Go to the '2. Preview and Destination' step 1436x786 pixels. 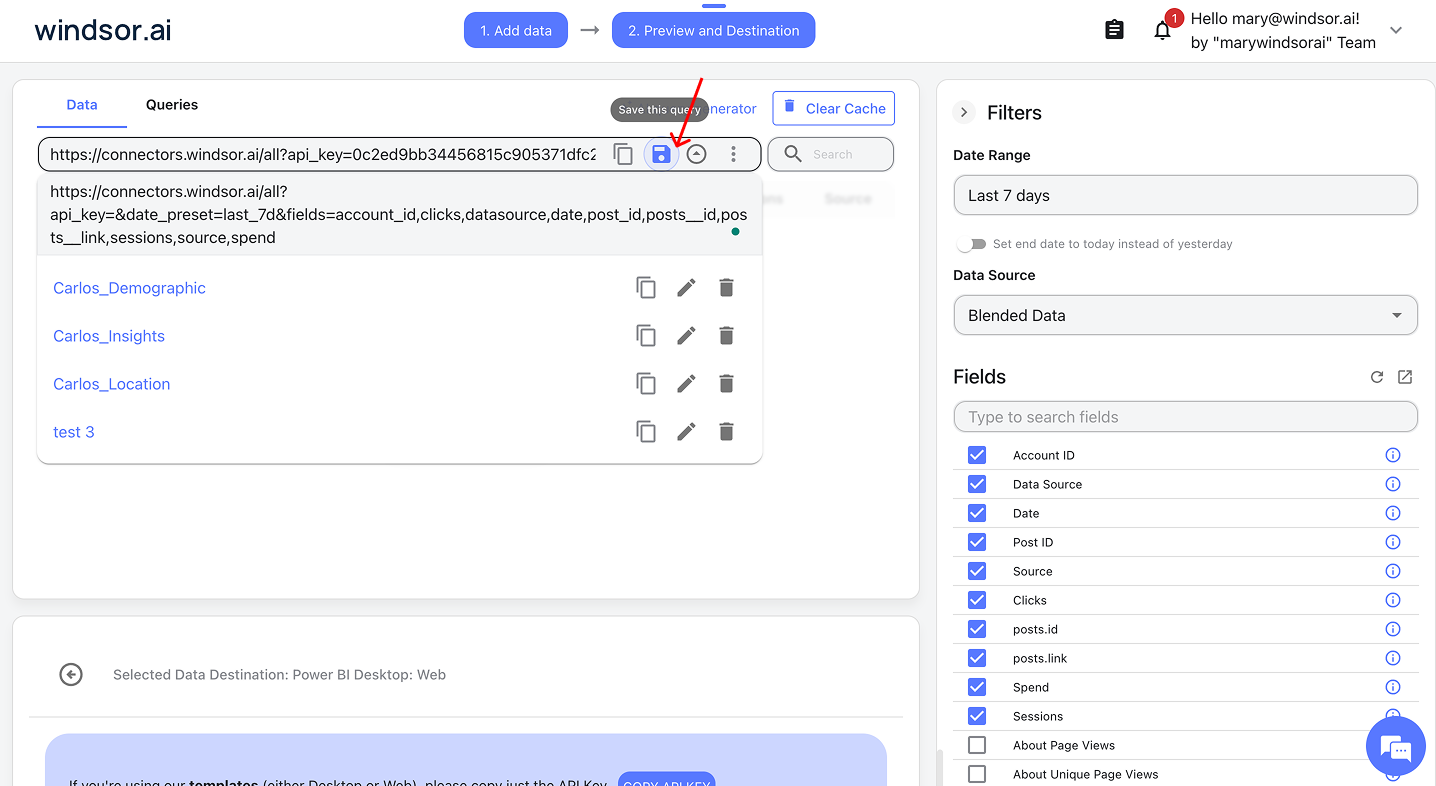coord(713,30)
